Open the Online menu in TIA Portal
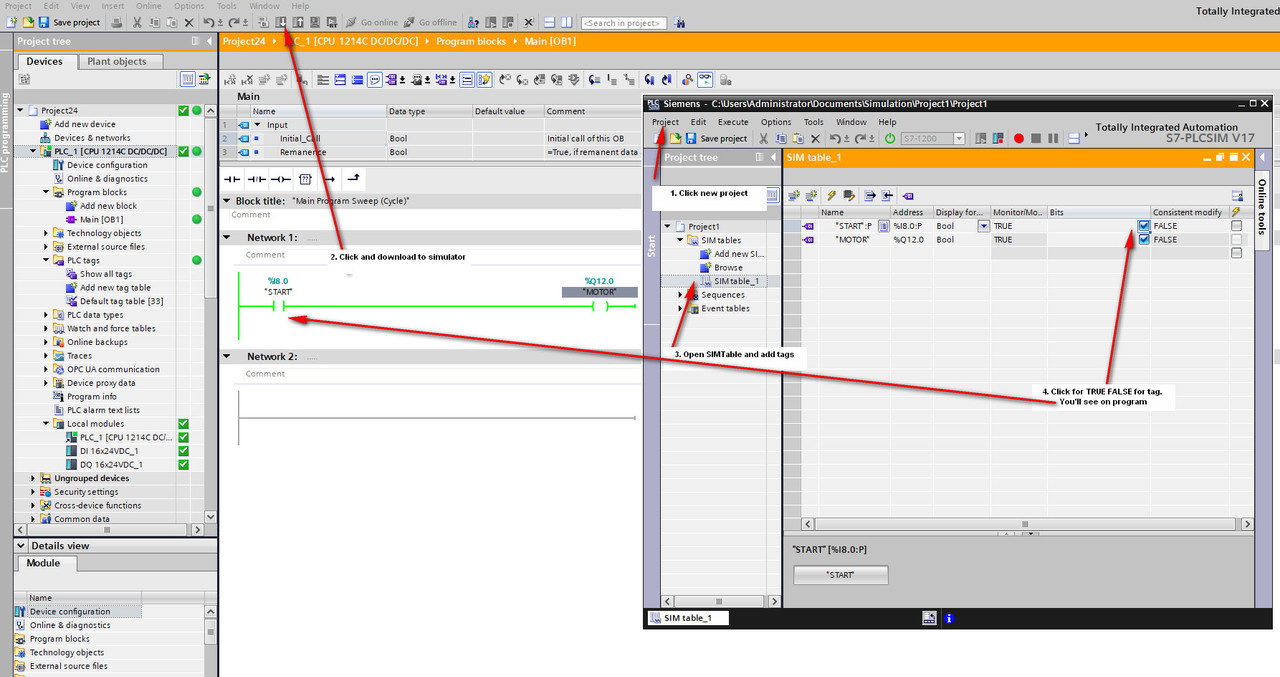 pos(148,6)
